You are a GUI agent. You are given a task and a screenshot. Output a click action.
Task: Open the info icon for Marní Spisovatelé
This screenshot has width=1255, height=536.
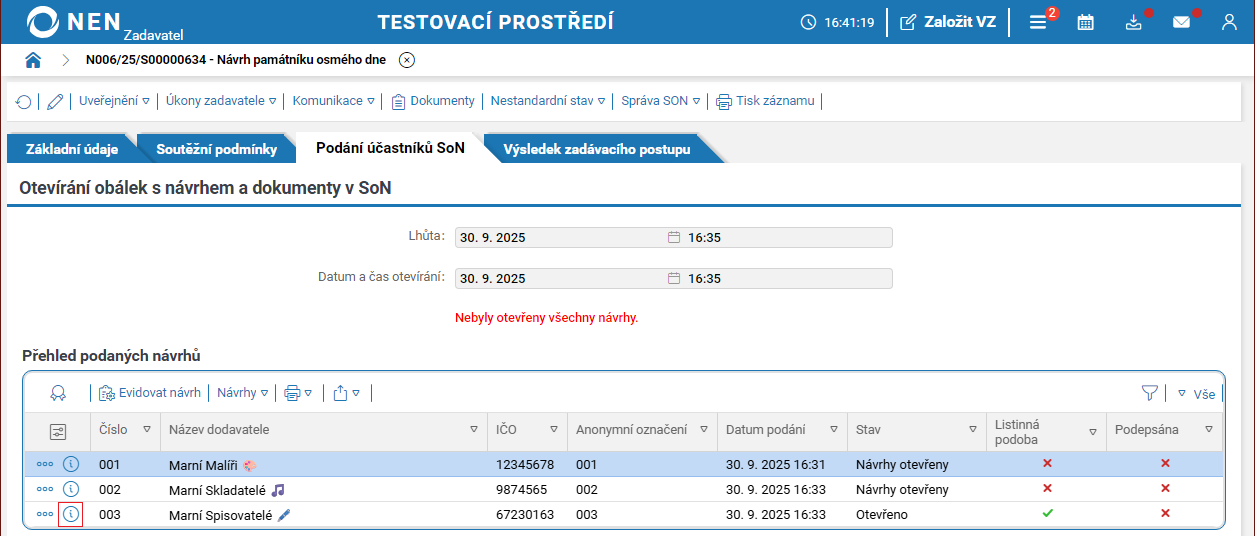point(71,514)
